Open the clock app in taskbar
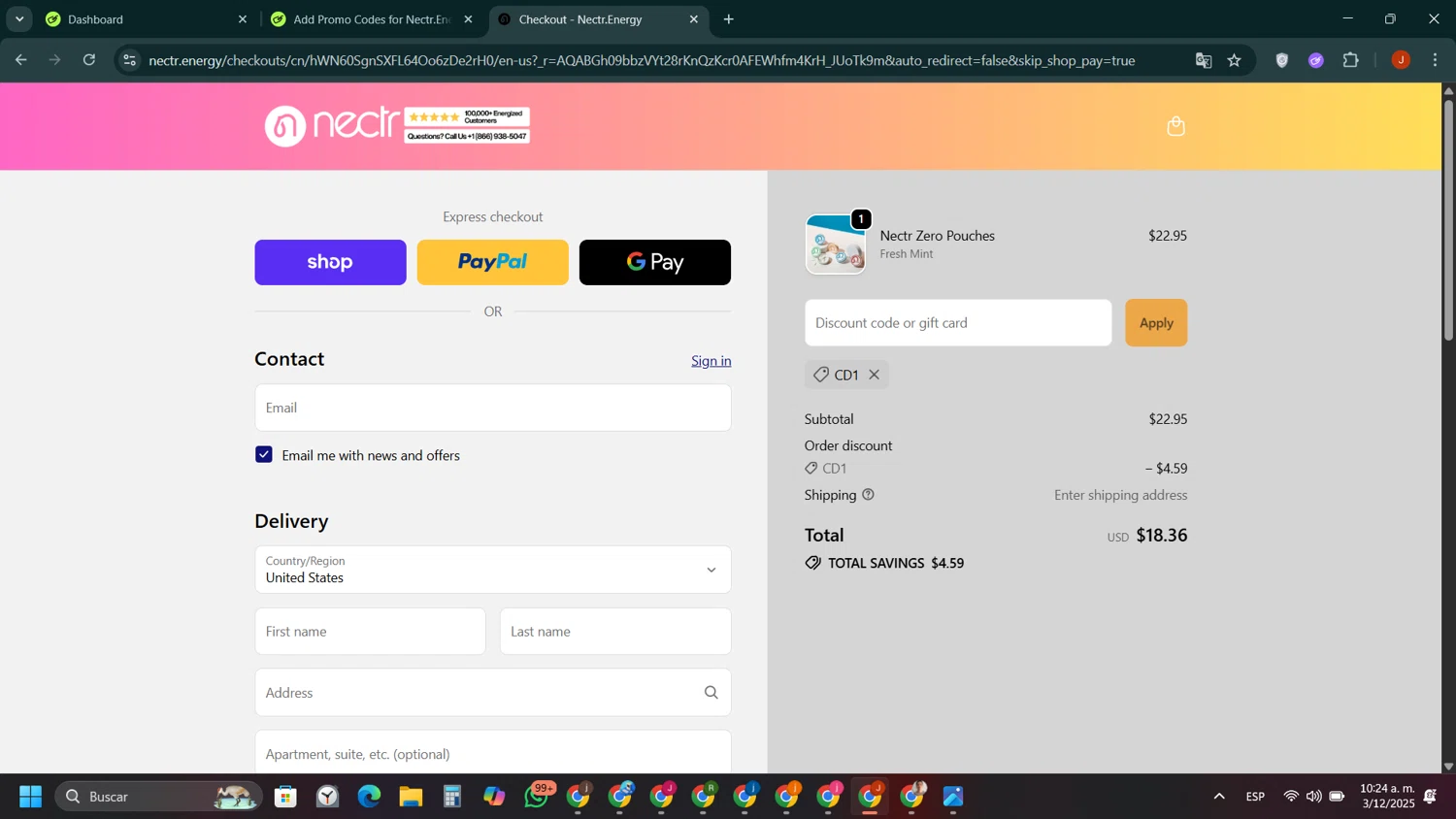This screenshot has width=1456, height=819. tap(327, 797)
